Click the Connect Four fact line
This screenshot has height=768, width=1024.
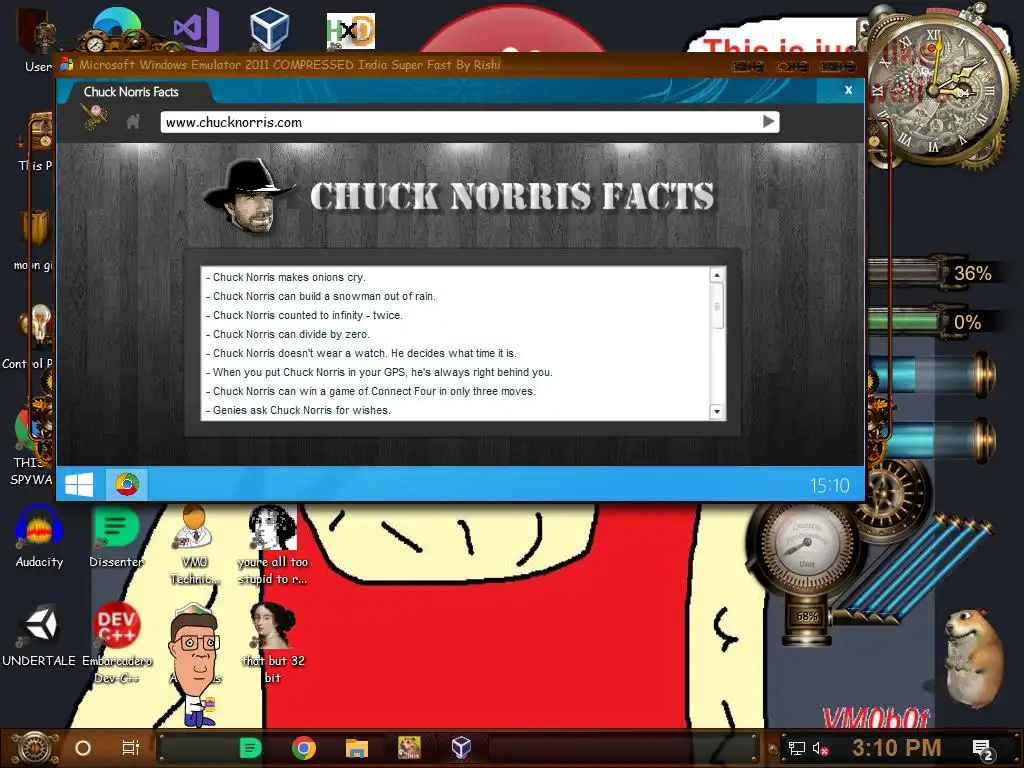370,391
